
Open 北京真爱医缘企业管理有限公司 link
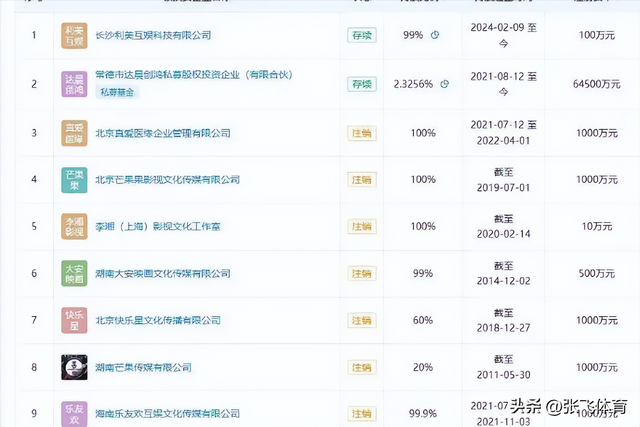coord(163,133)
